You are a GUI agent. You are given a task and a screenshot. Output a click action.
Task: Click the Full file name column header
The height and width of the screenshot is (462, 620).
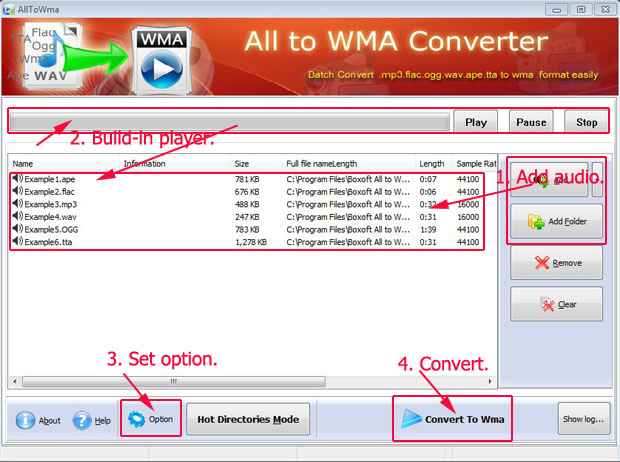click(321, 164)
